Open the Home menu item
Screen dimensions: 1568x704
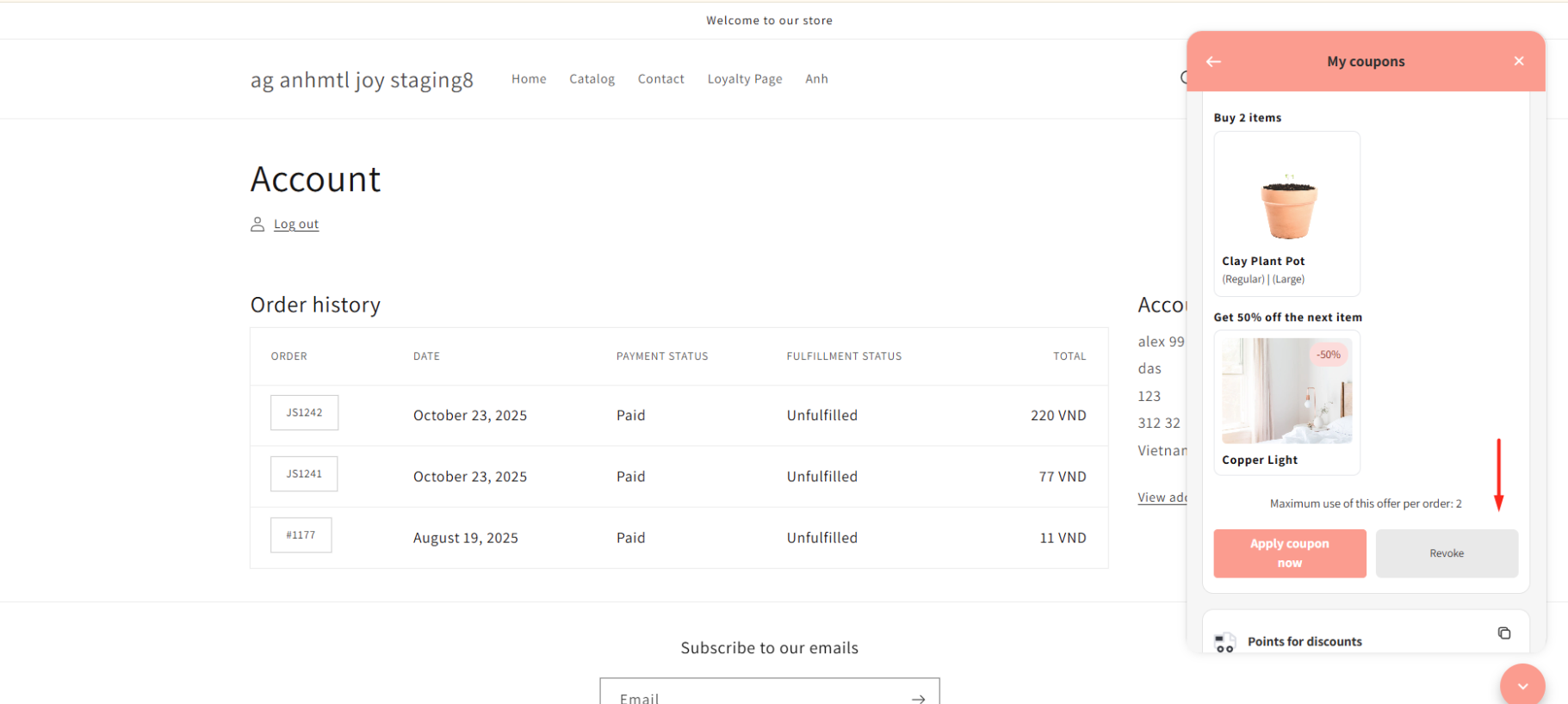pos(529,79)
